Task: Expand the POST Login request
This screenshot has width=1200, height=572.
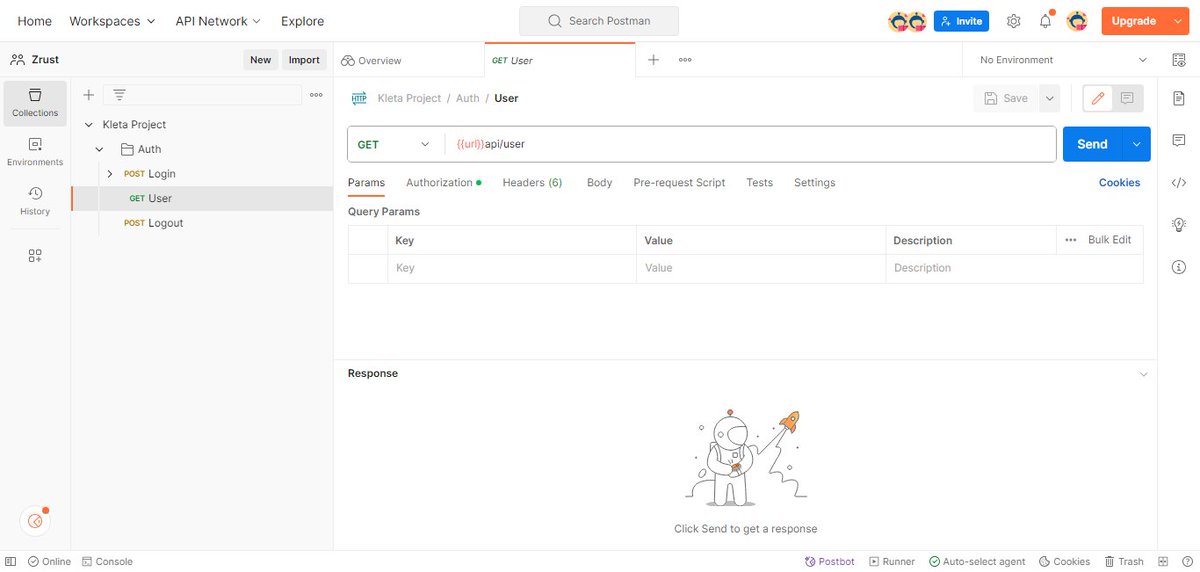Action: pos(110,174)
